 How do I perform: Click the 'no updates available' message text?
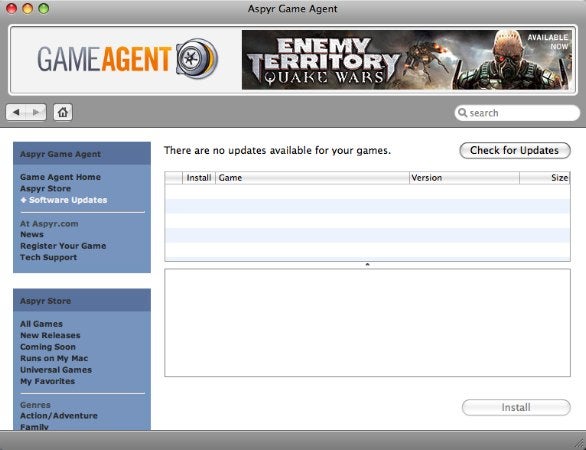[277, 151]
